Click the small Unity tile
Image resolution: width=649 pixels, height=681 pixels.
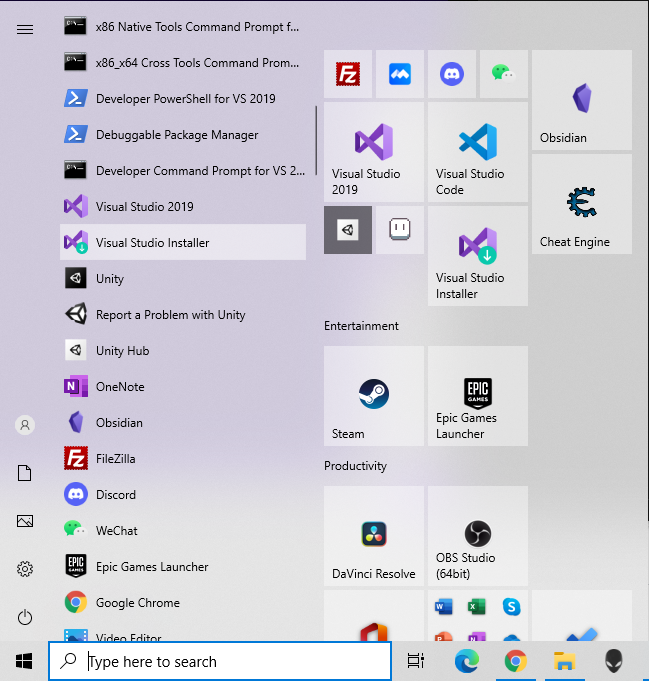pos(348,230)
